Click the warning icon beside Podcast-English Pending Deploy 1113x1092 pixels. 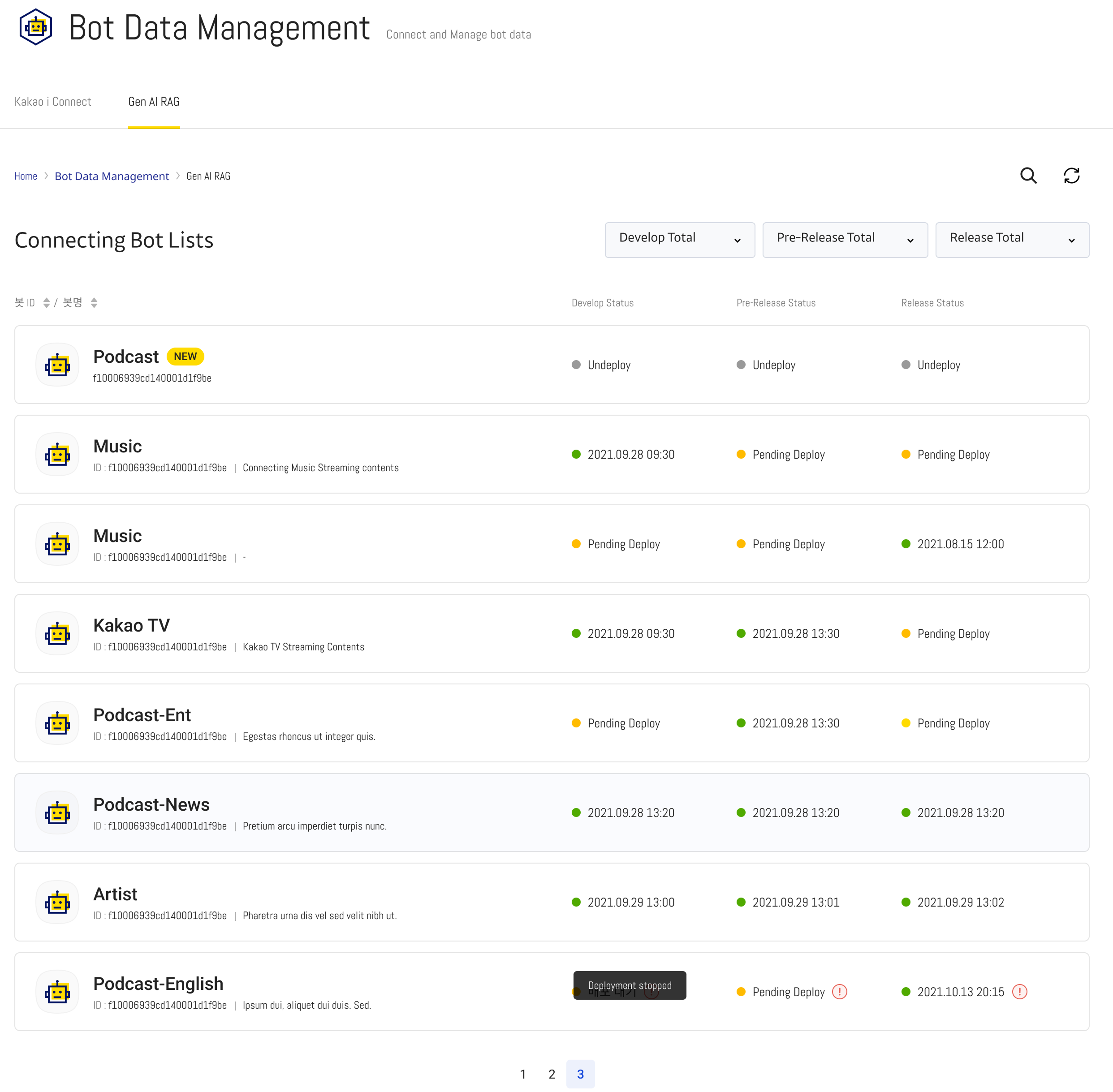pos(839,992)
